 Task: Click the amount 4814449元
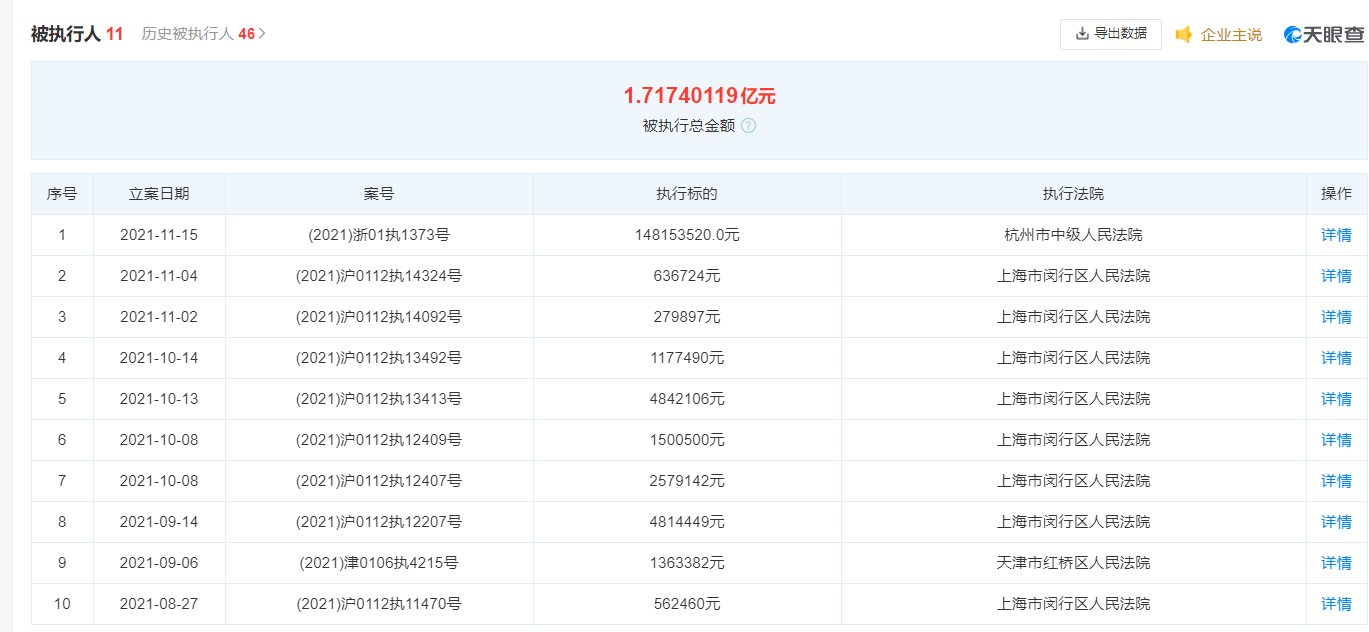(x=687, y=522)
